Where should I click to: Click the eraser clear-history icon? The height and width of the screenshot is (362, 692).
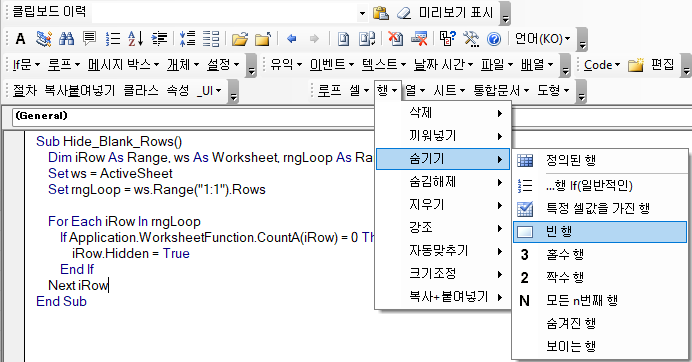point(404,13)
